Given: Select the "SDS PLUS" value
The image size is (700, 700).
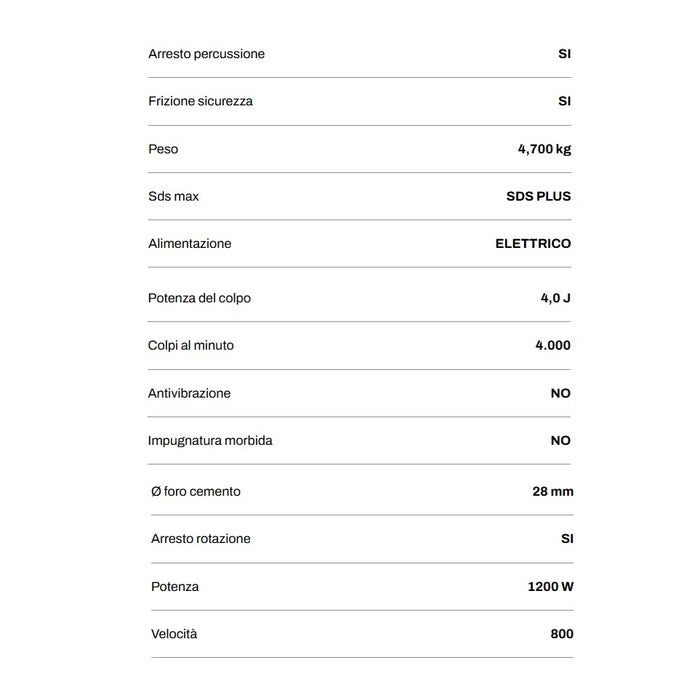Looking at the screenshot, I should pyautogui.click(x=538, y=196).
